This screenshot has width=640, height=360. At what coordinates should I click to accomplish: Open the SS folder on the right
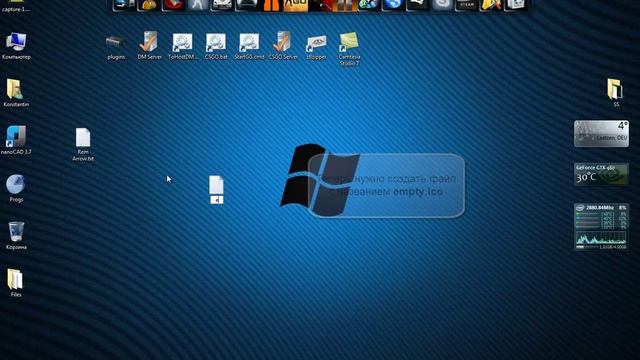click(x=616, y=92)
